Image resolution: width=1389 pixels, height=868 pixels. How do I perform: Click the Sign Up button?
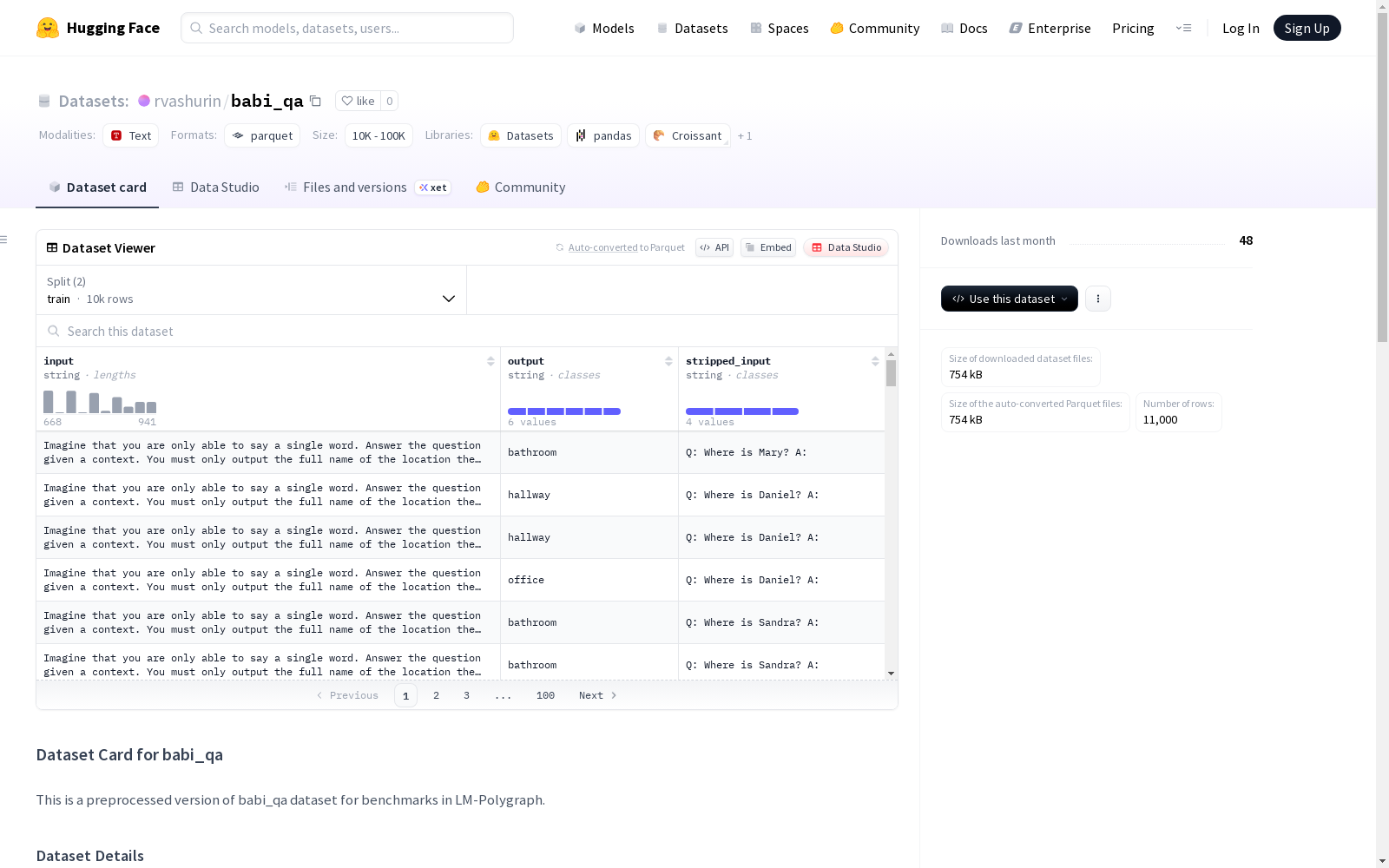tap(1307, 28)
